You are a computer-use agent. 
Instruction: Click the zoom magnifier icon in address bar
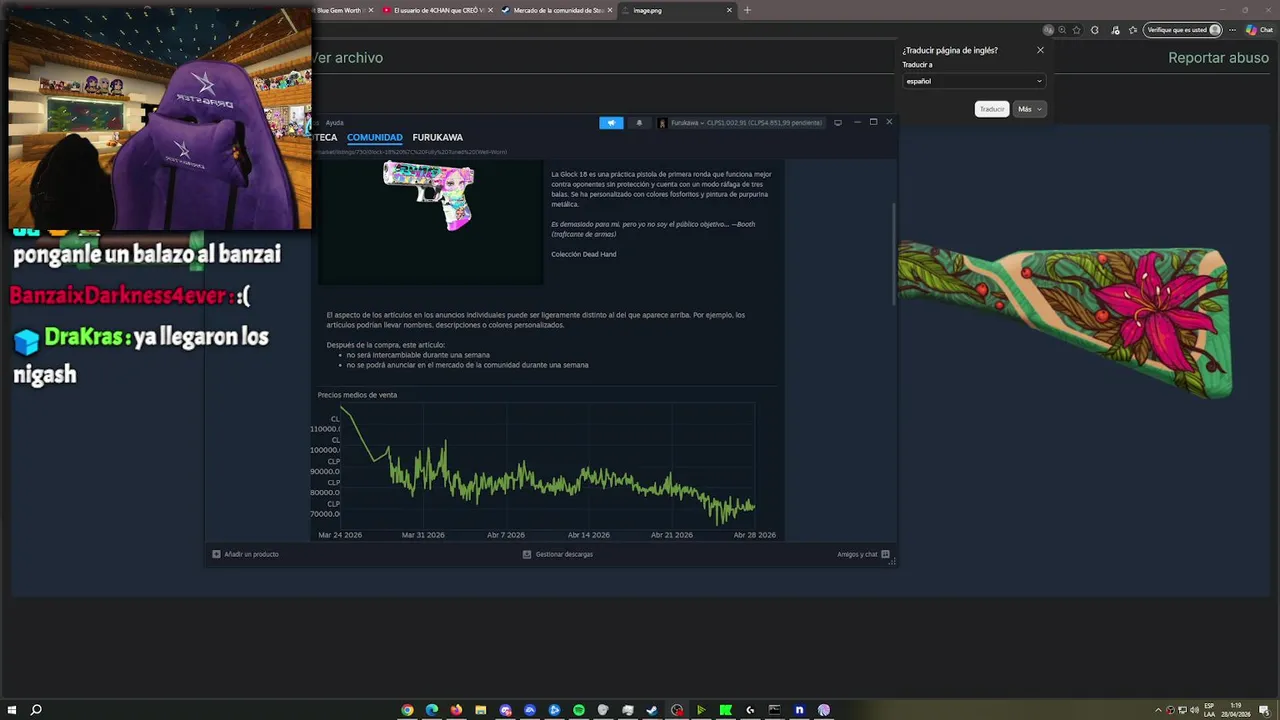pyautogui.click(x=1062, y=30)
